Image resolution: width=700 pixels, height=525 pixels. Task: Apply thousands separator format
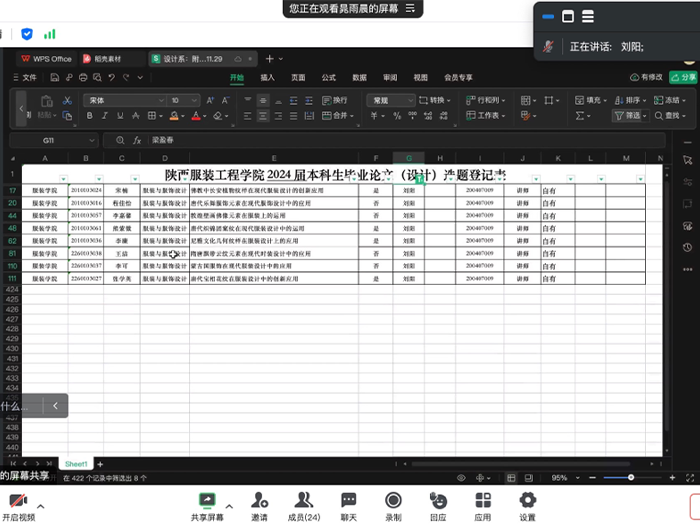point(412,116)
